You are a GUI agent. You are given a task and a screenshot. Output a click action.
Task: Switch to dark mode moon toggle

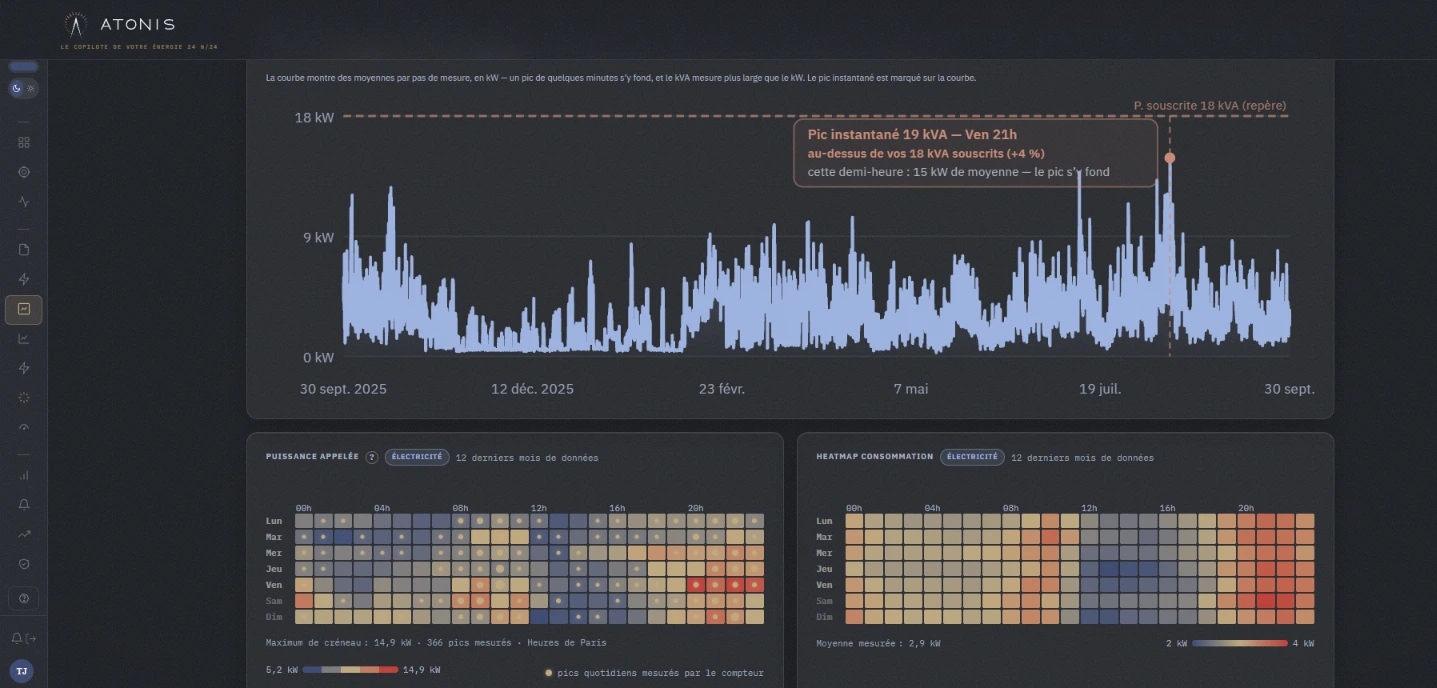(17, 88)
